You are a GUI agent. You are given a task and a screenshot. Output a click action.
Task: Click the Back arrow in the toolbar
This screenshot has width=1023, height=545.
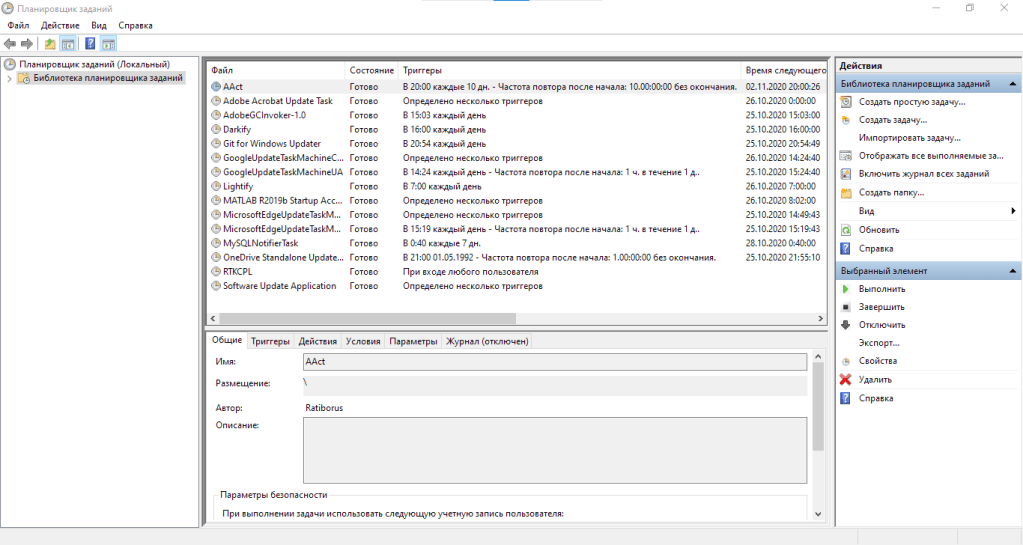[x=10, y=44]
